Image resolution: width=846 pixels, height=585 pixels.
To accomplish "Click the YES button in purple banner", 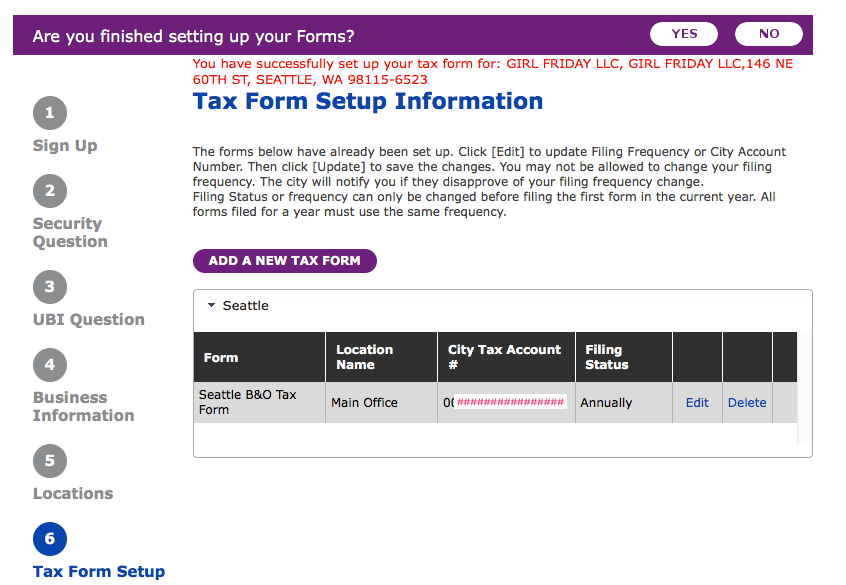I will click(x=684, y=34).
